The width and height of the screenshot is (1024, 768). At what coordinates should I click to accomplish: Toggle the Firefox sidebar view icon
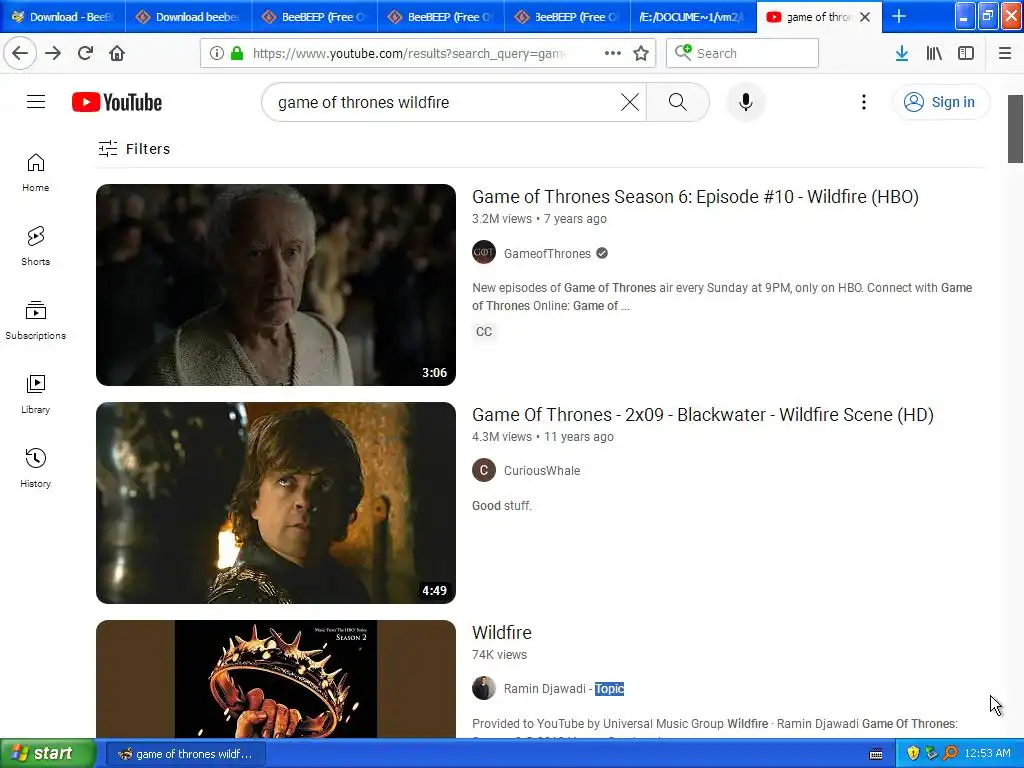966,53
